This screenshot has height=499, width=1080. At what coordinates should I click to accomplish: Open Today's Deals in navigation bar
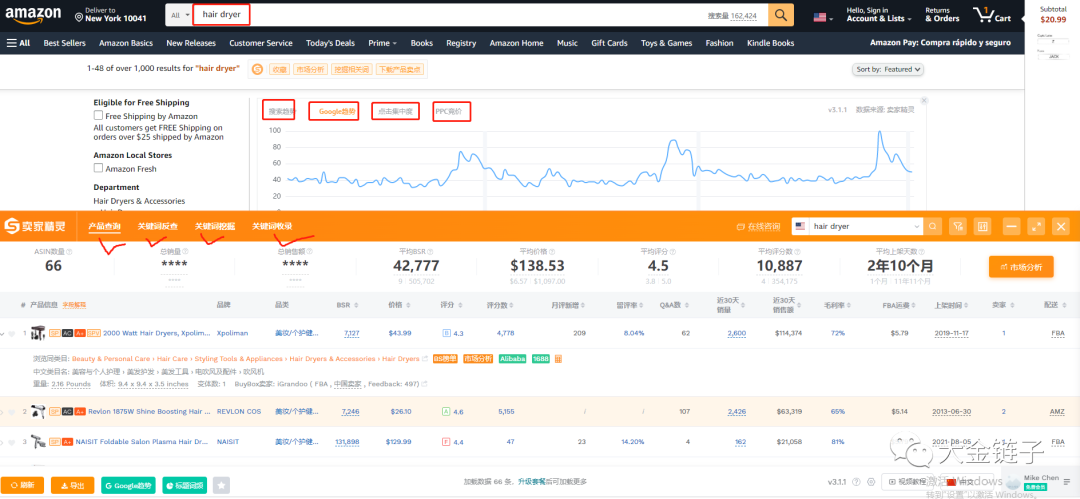click(330, 43)
